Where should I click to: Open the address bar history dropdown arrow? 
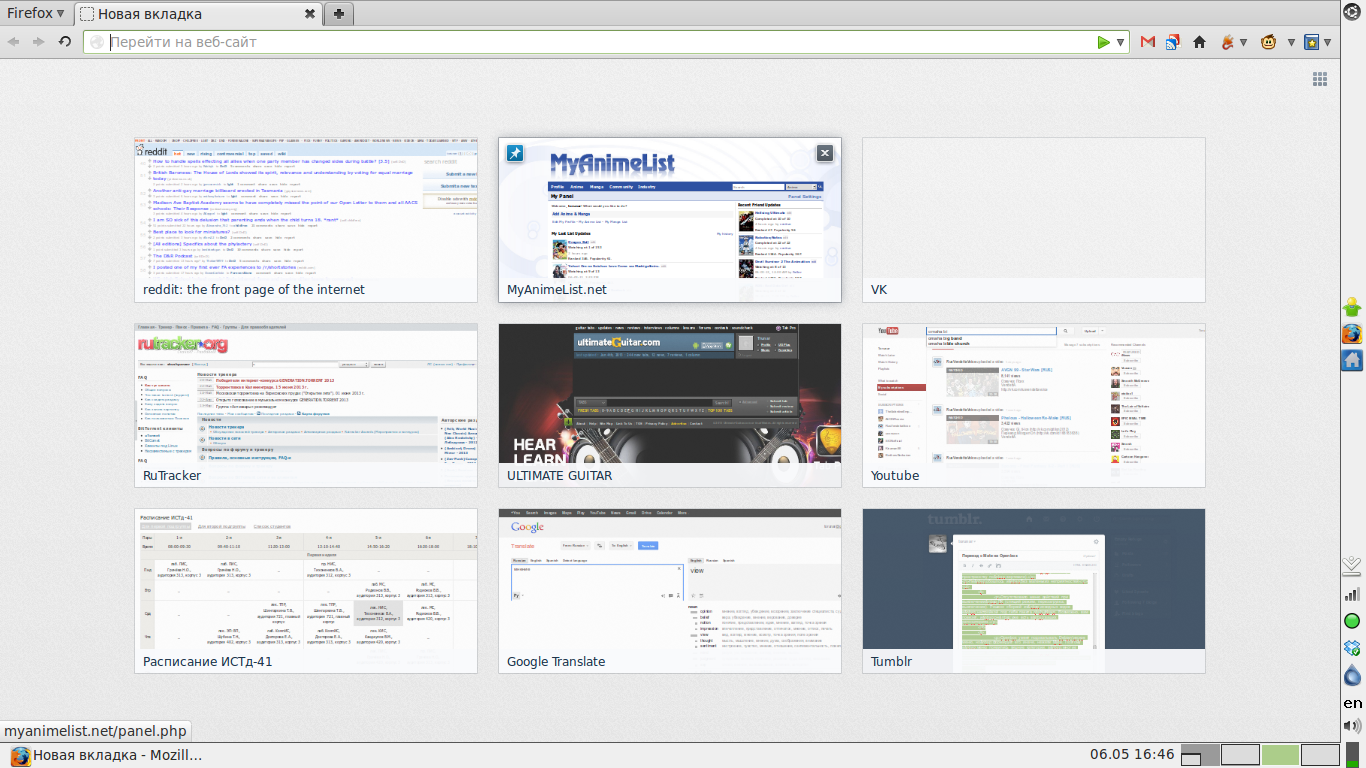click(x=1120, y=43)
